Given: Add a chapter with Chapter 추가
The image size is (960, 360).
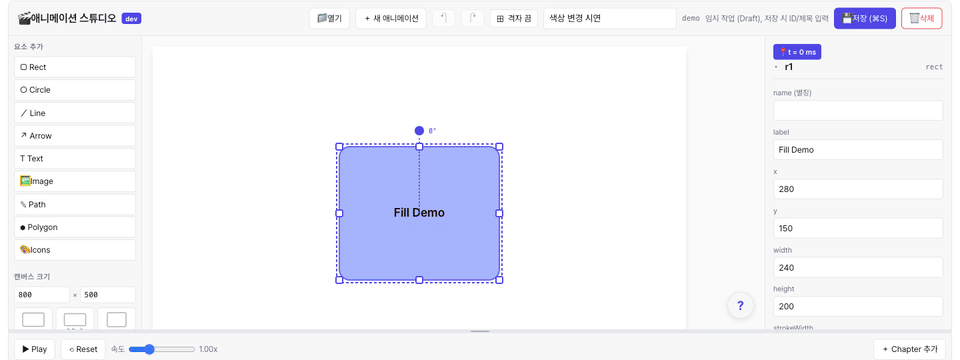Looking at the screenshot, I should point(910,349).
